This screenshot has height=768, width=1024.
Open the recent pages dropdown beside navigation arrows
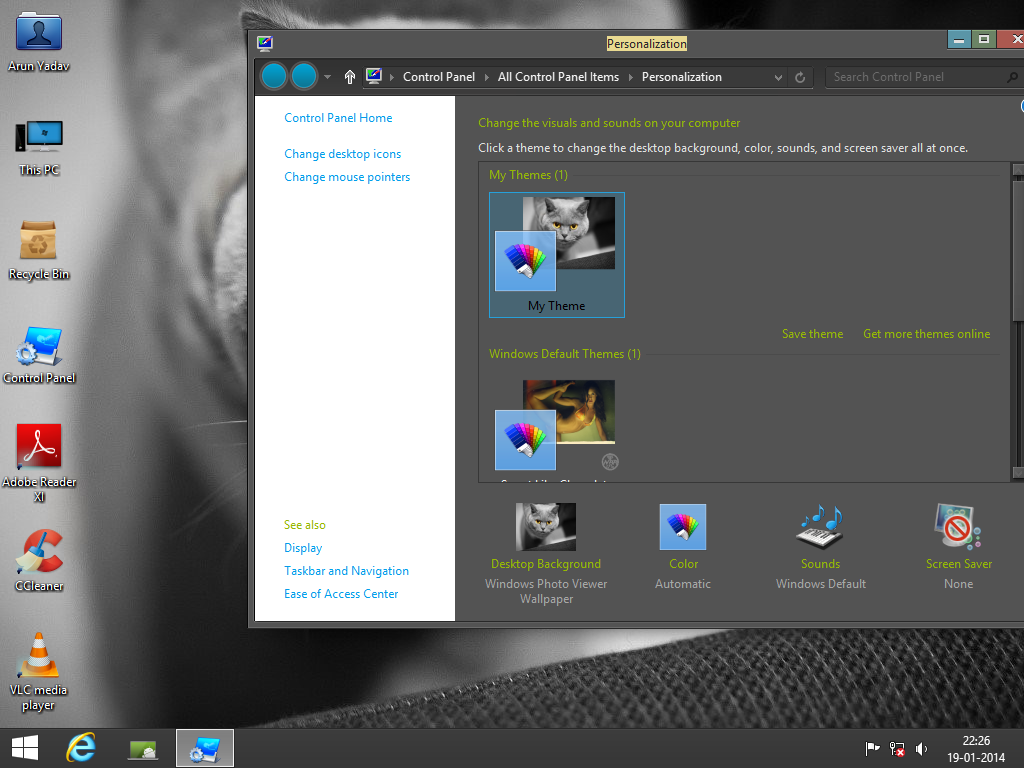[x=327, y=76]
